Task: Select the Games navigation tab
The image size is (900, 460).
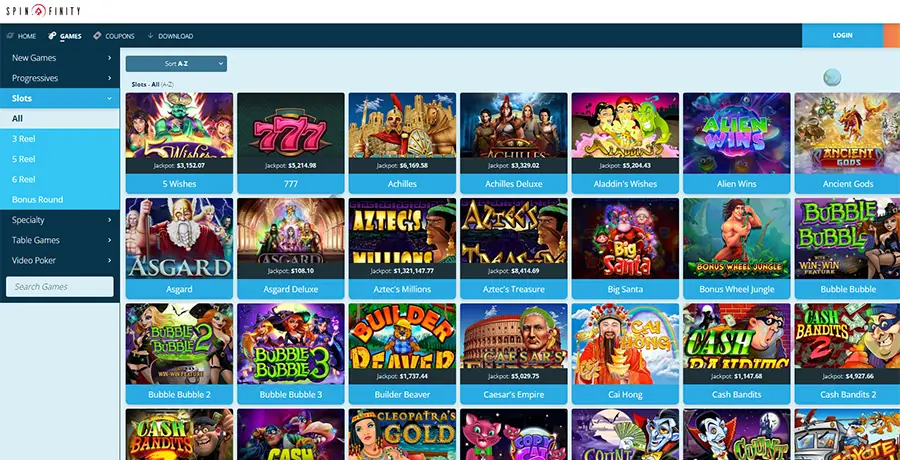Action: 65,36
